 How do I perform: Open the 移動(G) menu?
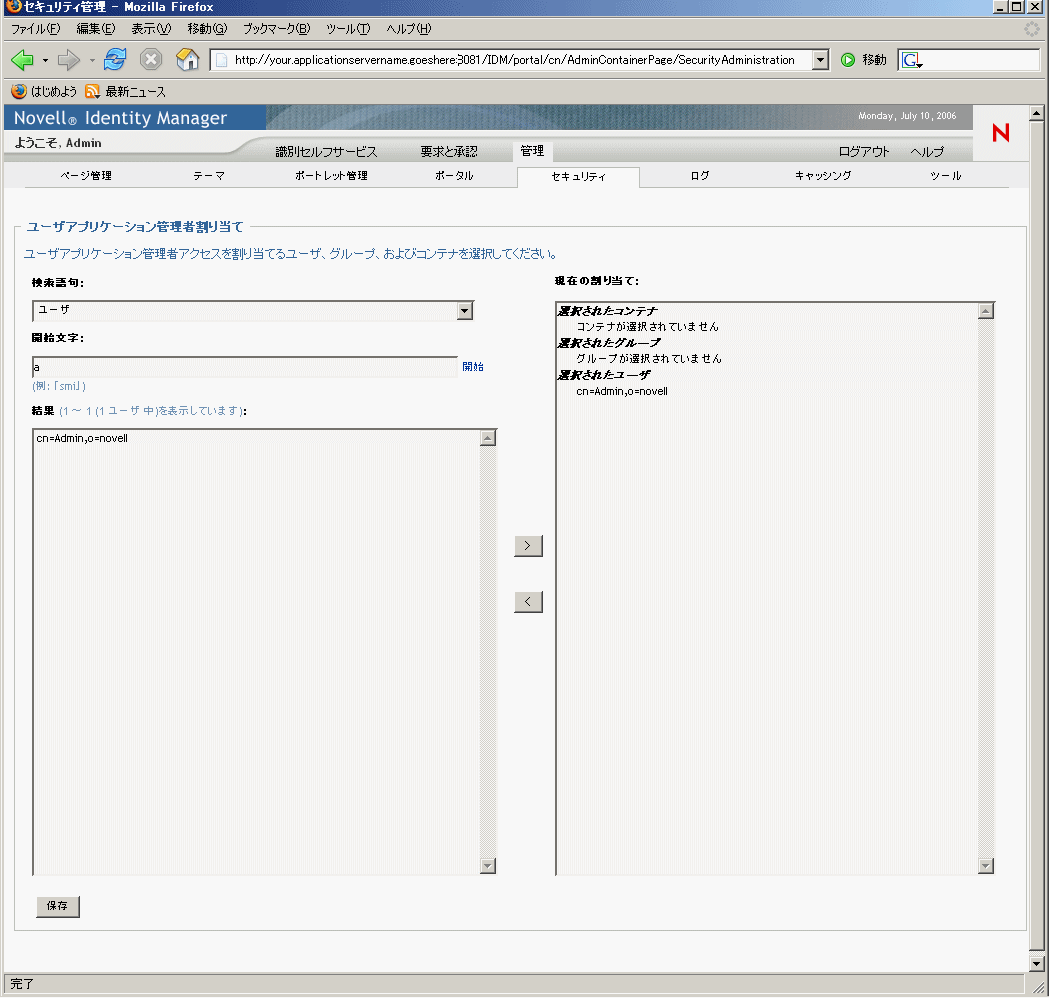tap(207, 29)
